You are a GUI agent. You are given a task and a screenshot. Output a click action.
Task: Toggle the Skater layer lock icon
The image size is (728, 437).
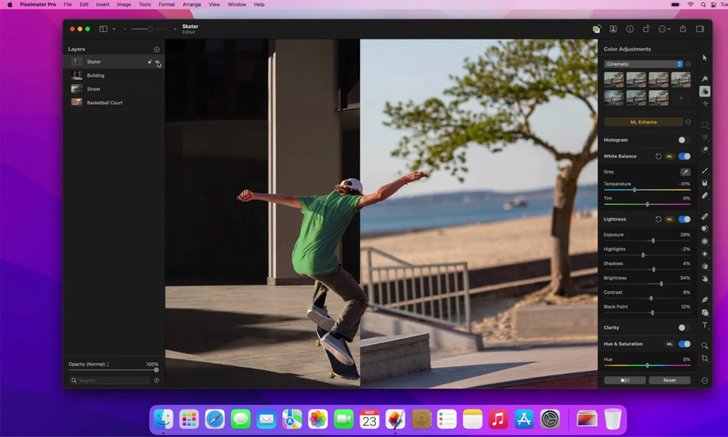(x=150, y=62)
